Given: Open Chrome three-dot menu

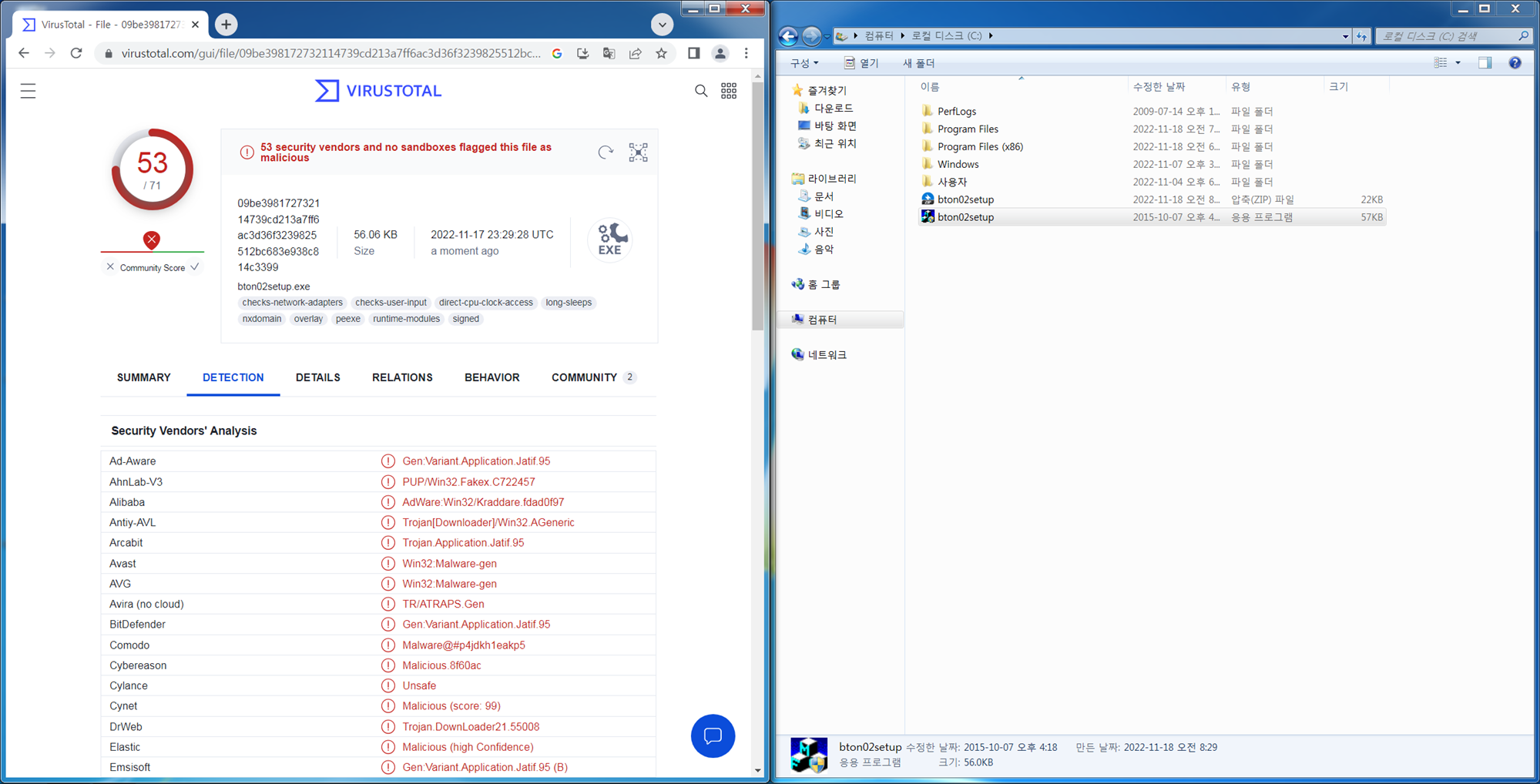Looking at the screenshot, I should (x=747, y=53).
